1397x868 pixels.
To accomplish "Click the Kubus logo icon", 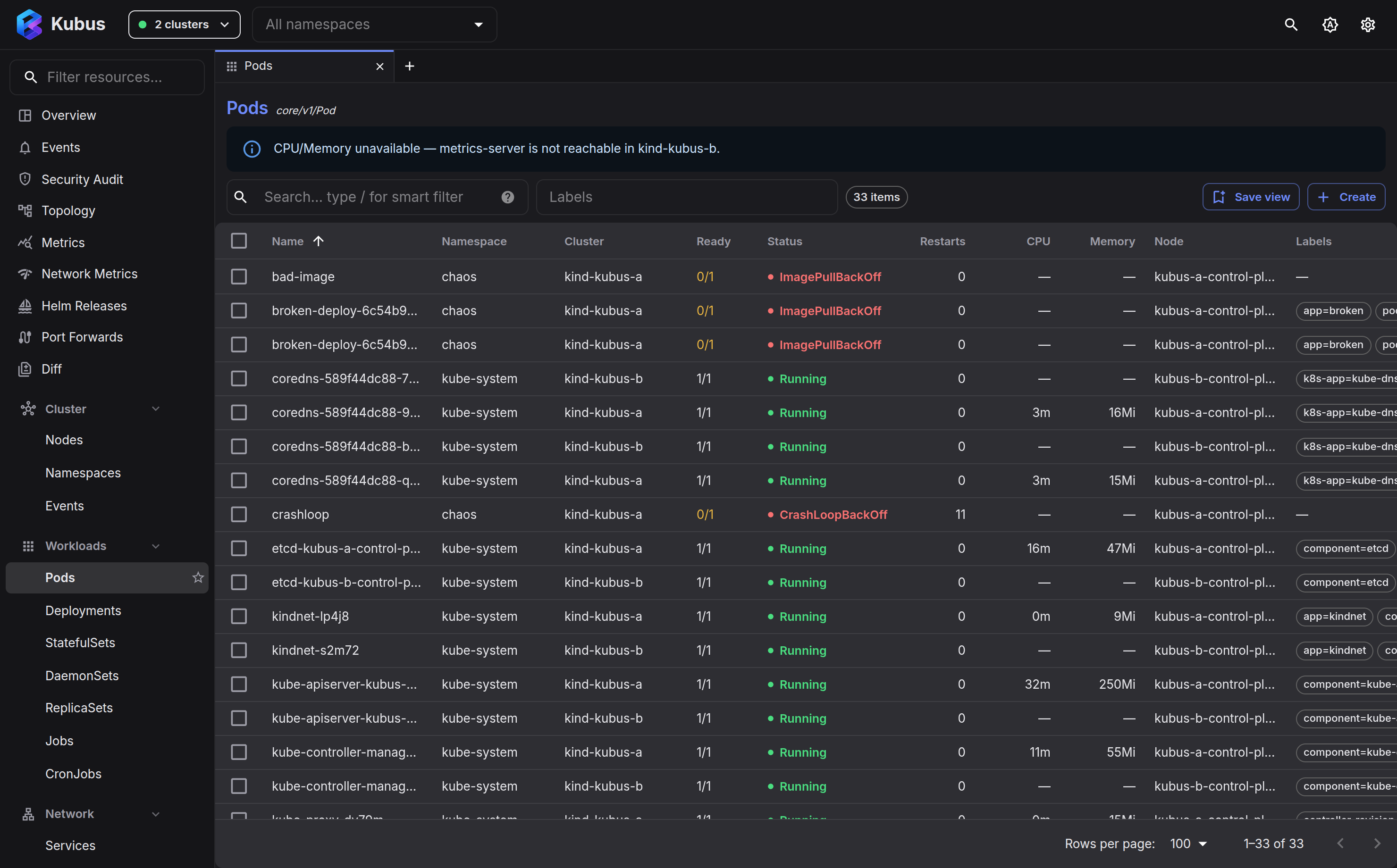I will click(29, 24).
